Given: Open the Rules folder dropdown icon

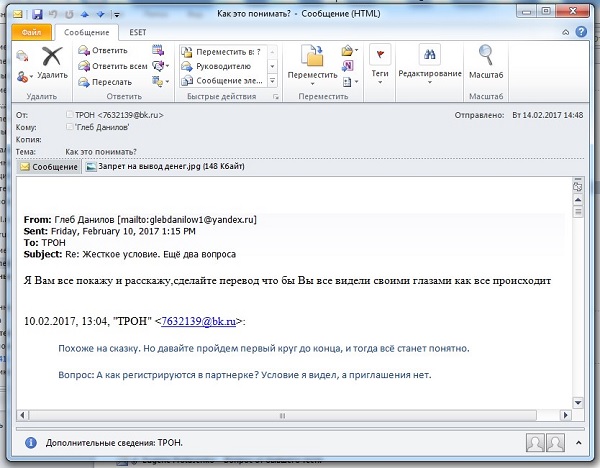Looking at the screenshot, I should pyautogui.click(x=350, y=51).
